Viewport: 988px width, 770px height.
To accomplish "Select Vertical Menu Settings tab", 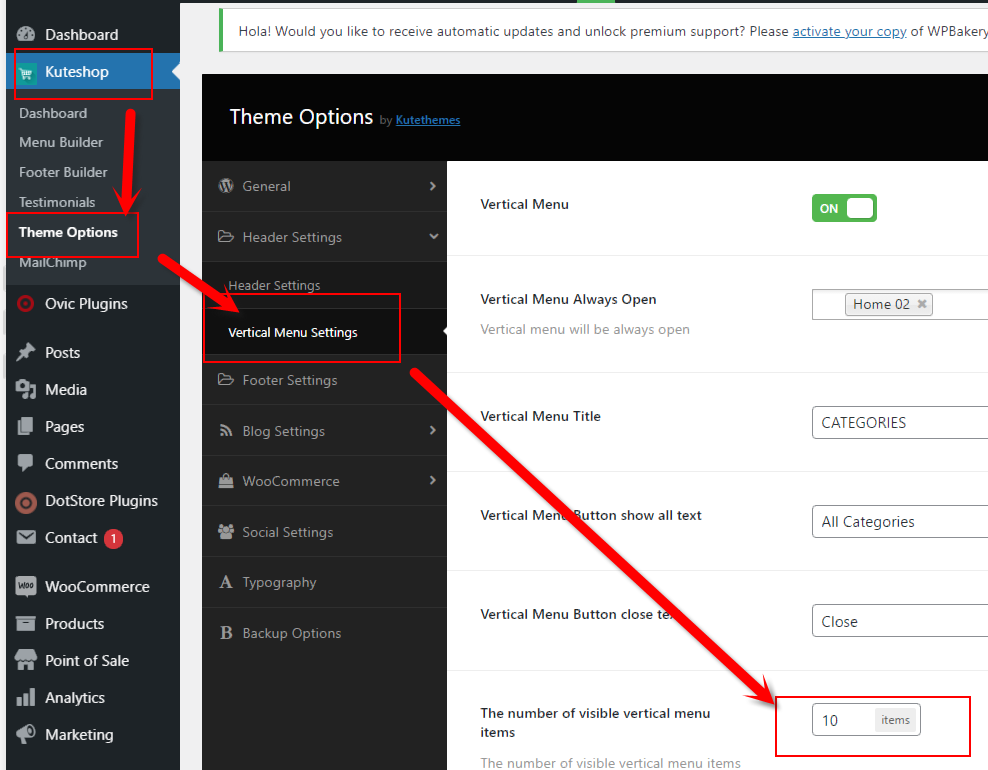I will pyautogui.click(x=325, y=332).
